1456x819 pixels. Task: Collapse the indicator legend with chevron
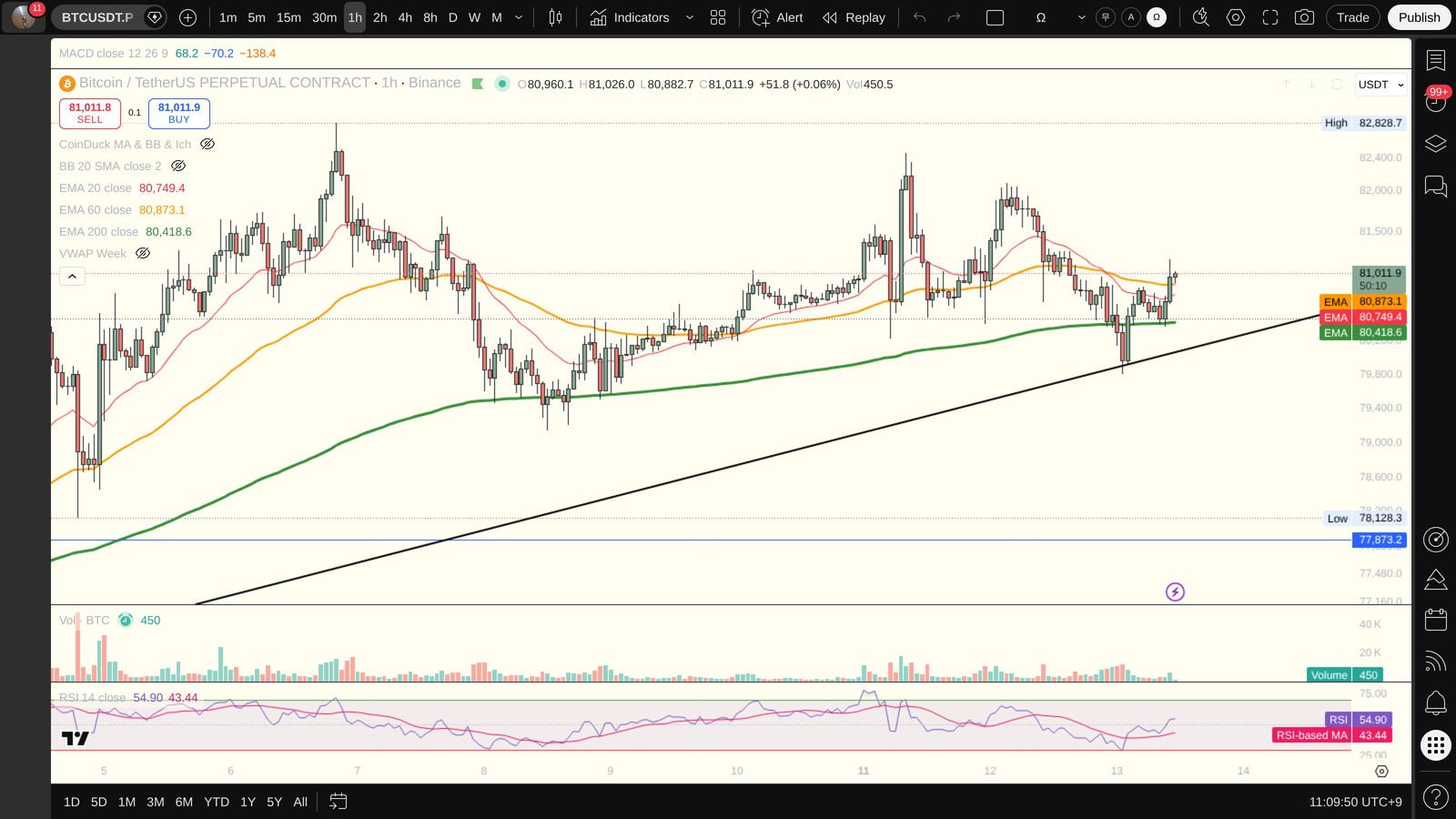[x=72, y=276]
